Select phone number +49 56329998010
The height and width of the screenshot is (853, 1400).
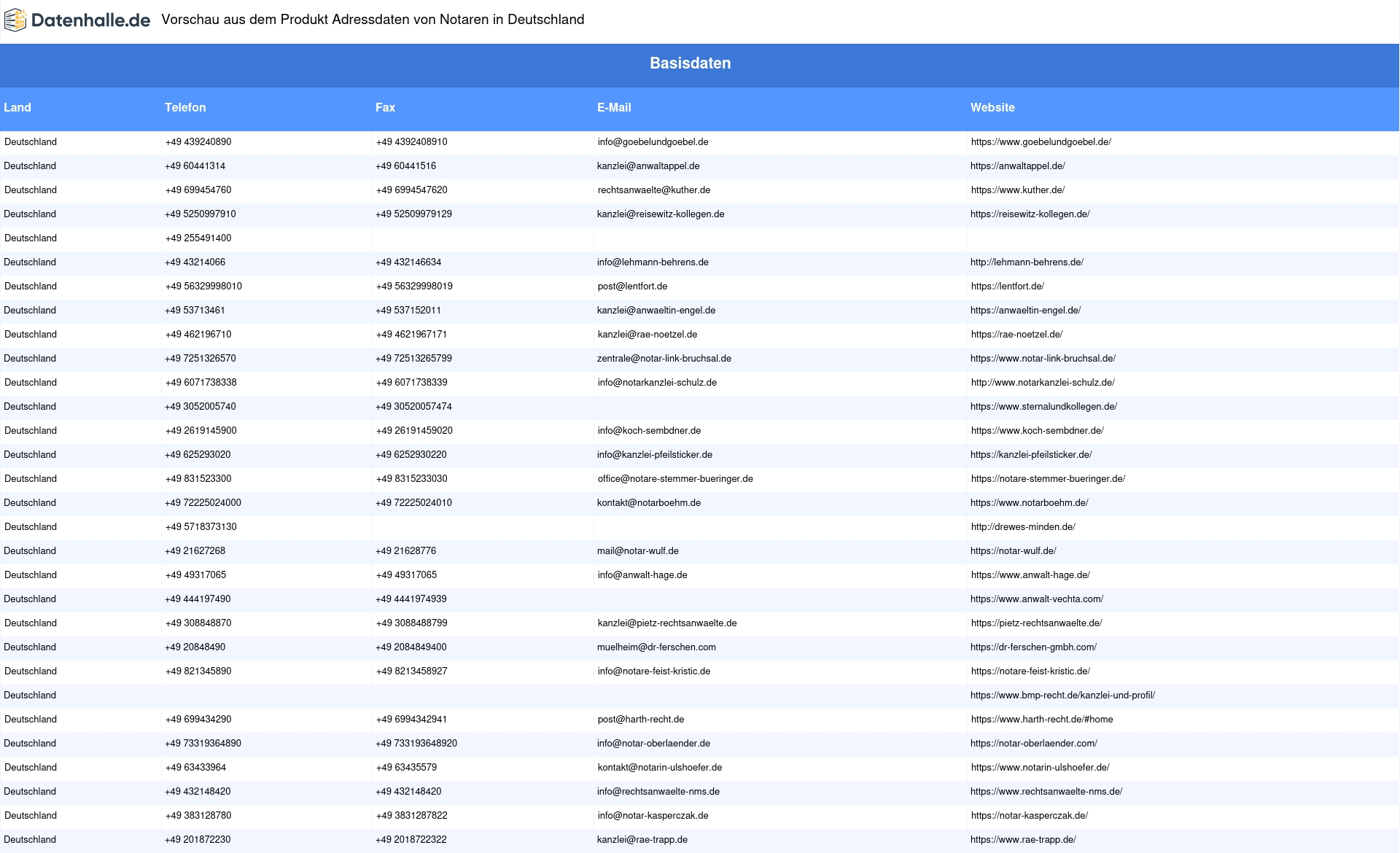(x=203, y=287)
